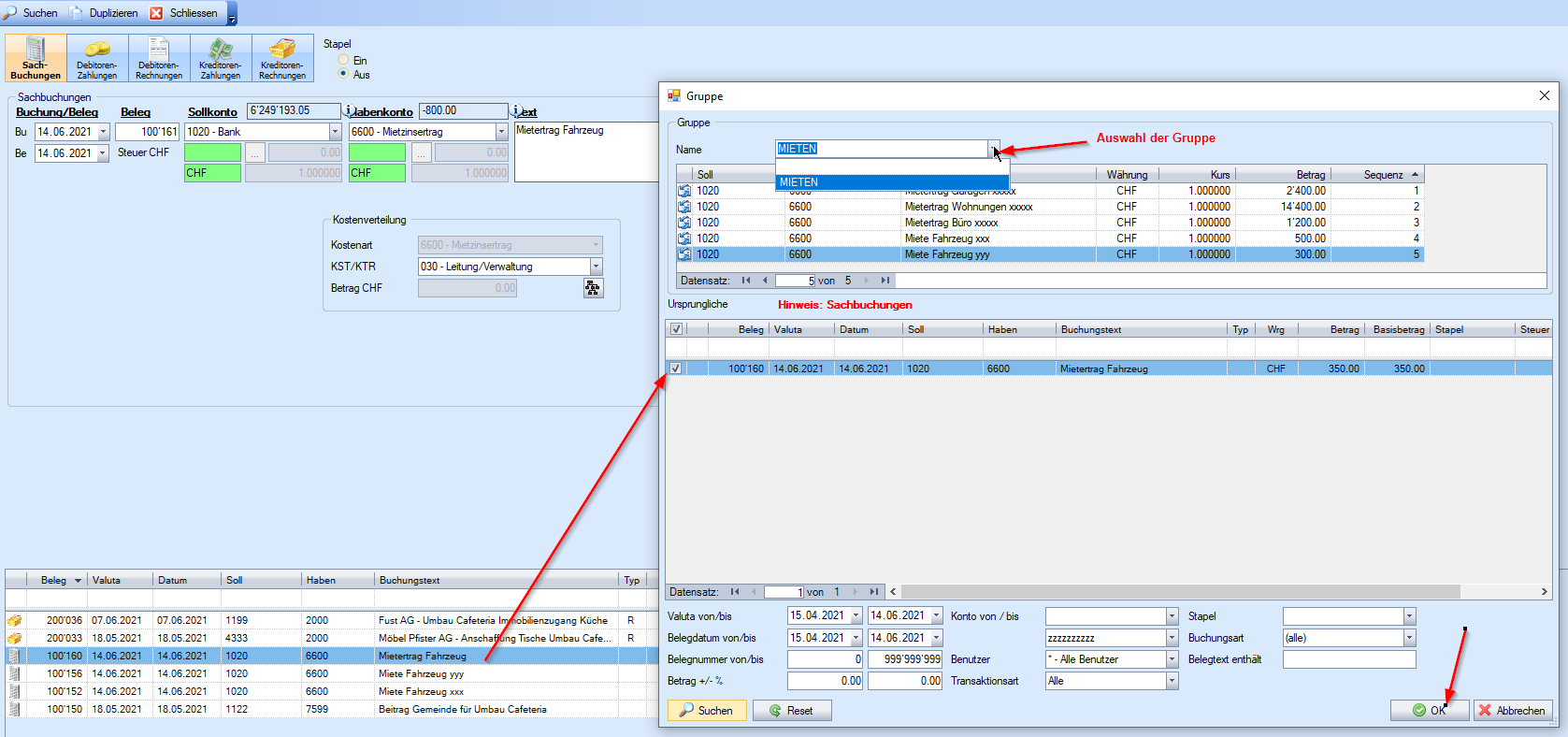Toggle the select-all header checkbox
This screenshot has height=737, width=1568.
[x=676, y=329]
